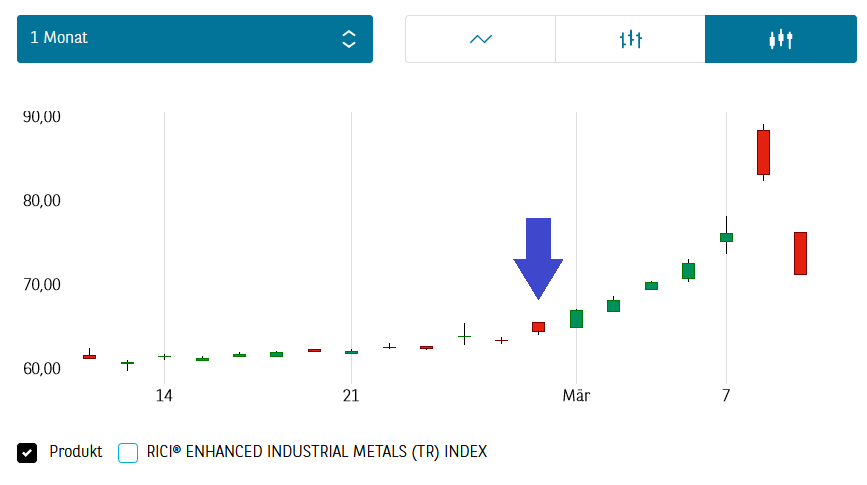Click the green candle above date 7

[x=726, y=237]
